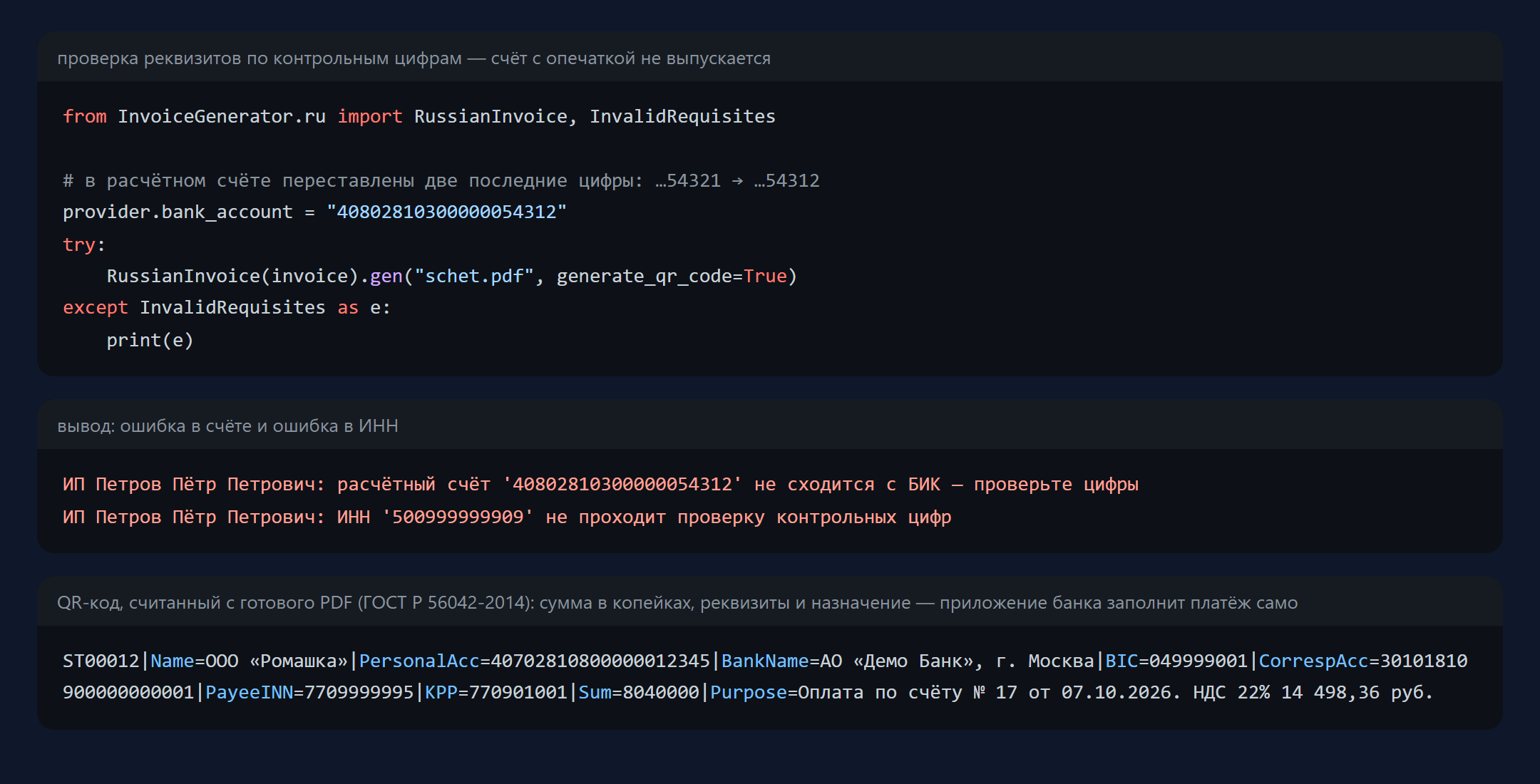Click the caption 'вывод: ошибка в счёте и ошибка в ИНН'
Viewport: 1540px width, 784px height.
(227, 426)
